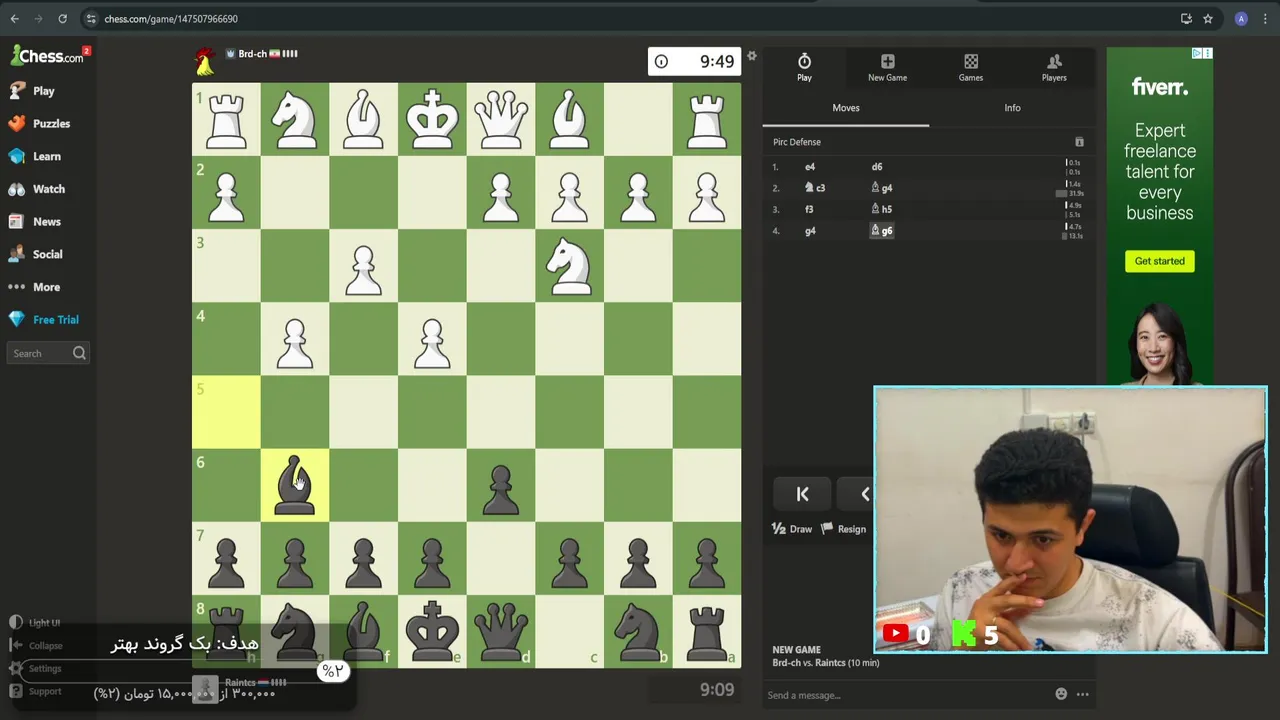Reload the page in browser
This screenshot has height=720, width=1280.
coord(62,18)
